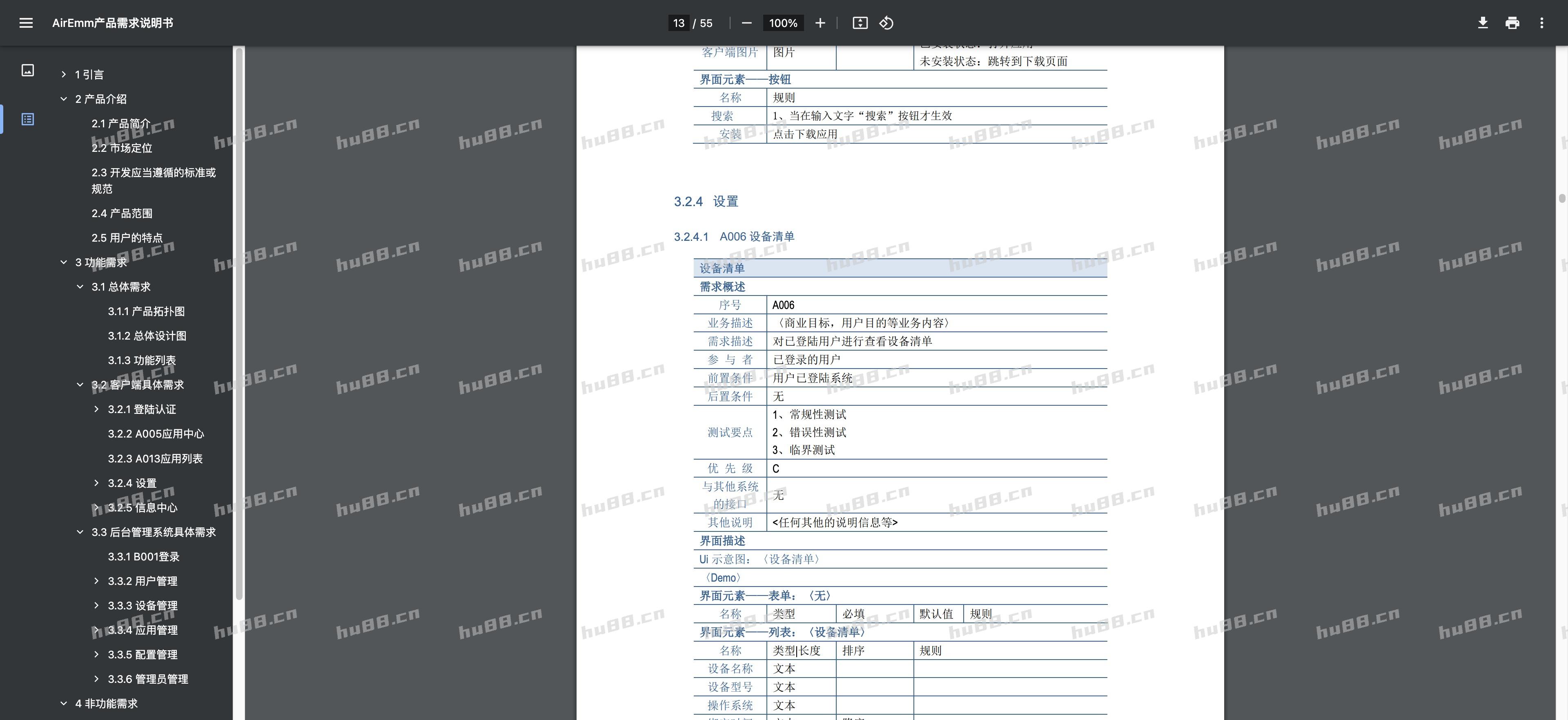Download the PDF document
Viewport: 1568px width, 720px height.
pos(1483,22)
